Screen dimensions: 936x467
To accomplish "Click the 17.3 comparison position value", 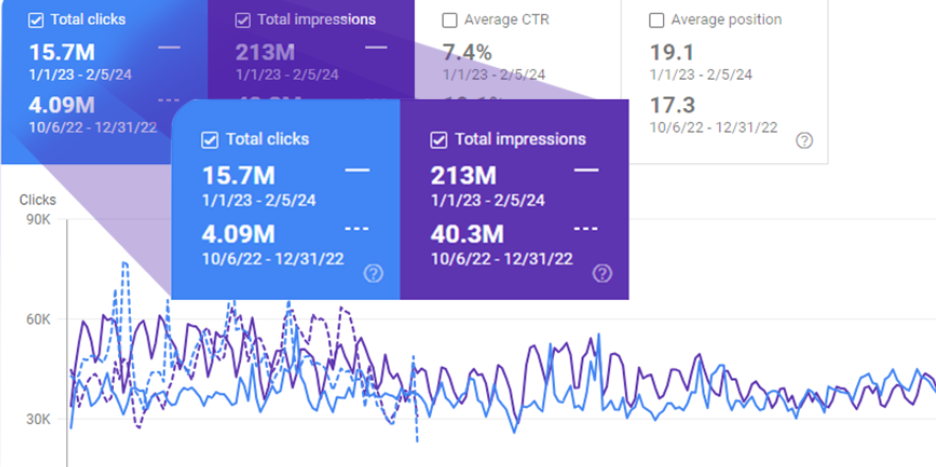I will pos(672,104).
